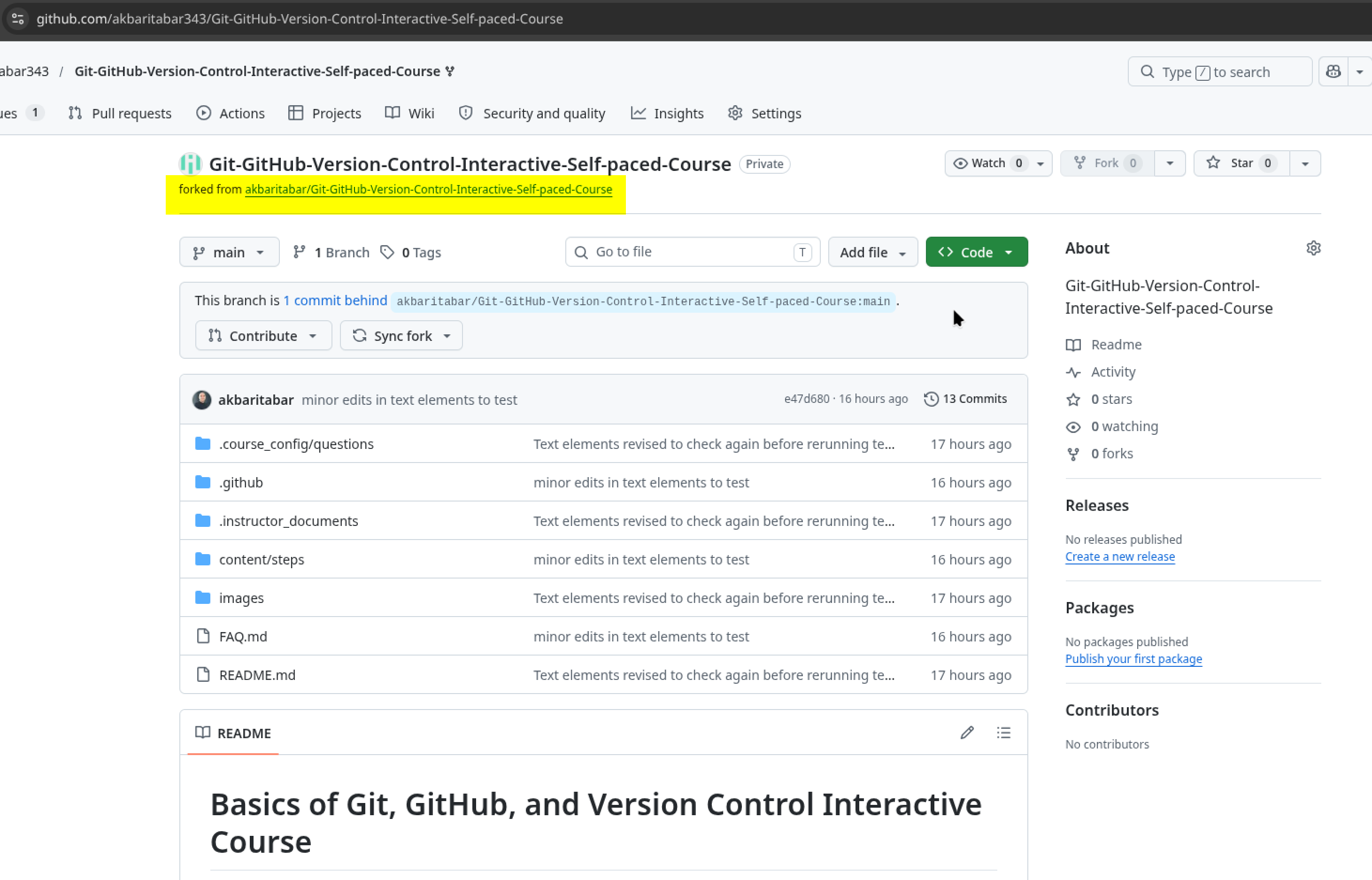This screenshot has width=1372, height=880.
Task: Edit README with the pencil icon
Action: [967, 733]
